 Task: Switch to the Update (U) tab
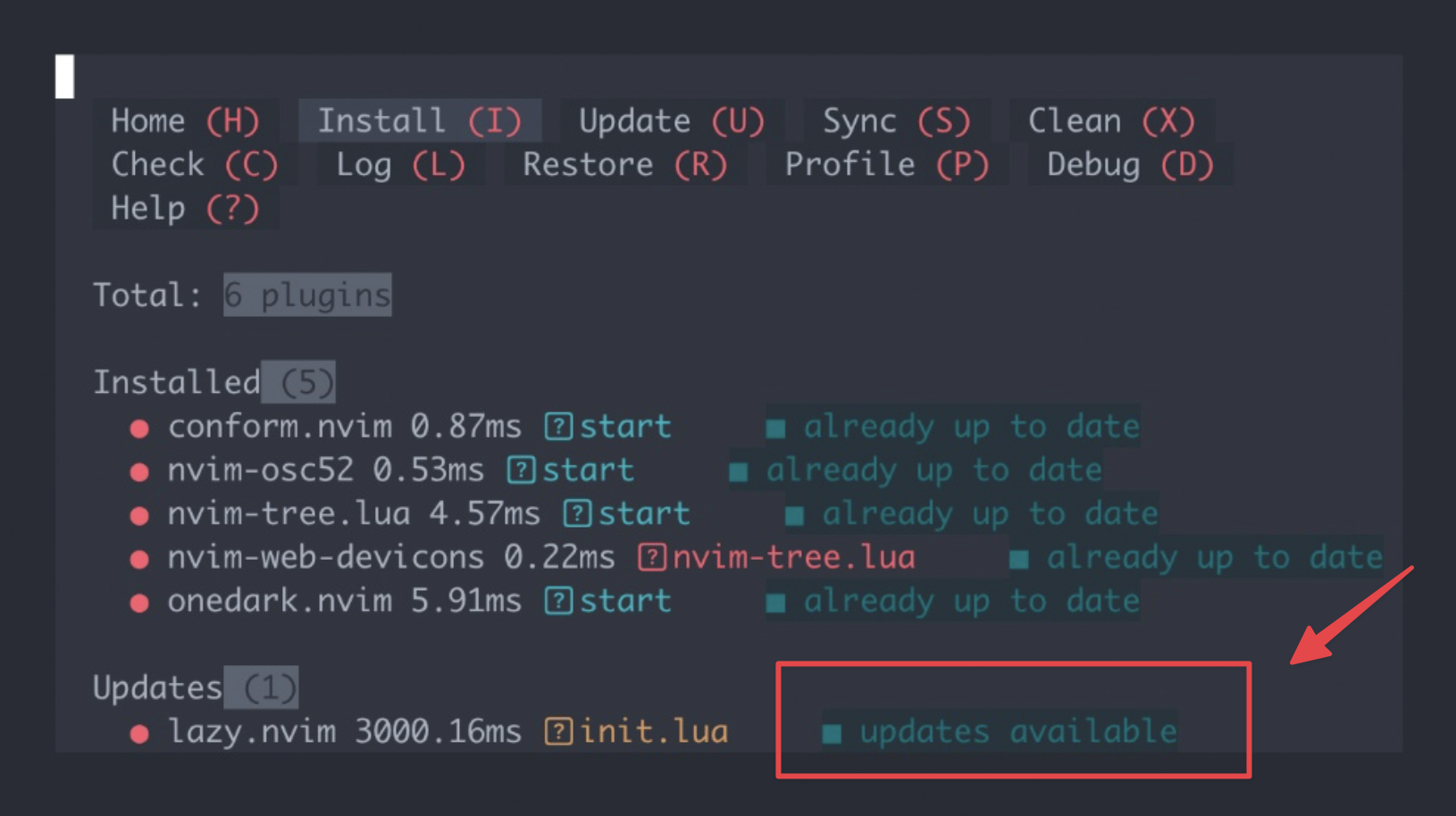coord(672,121)
